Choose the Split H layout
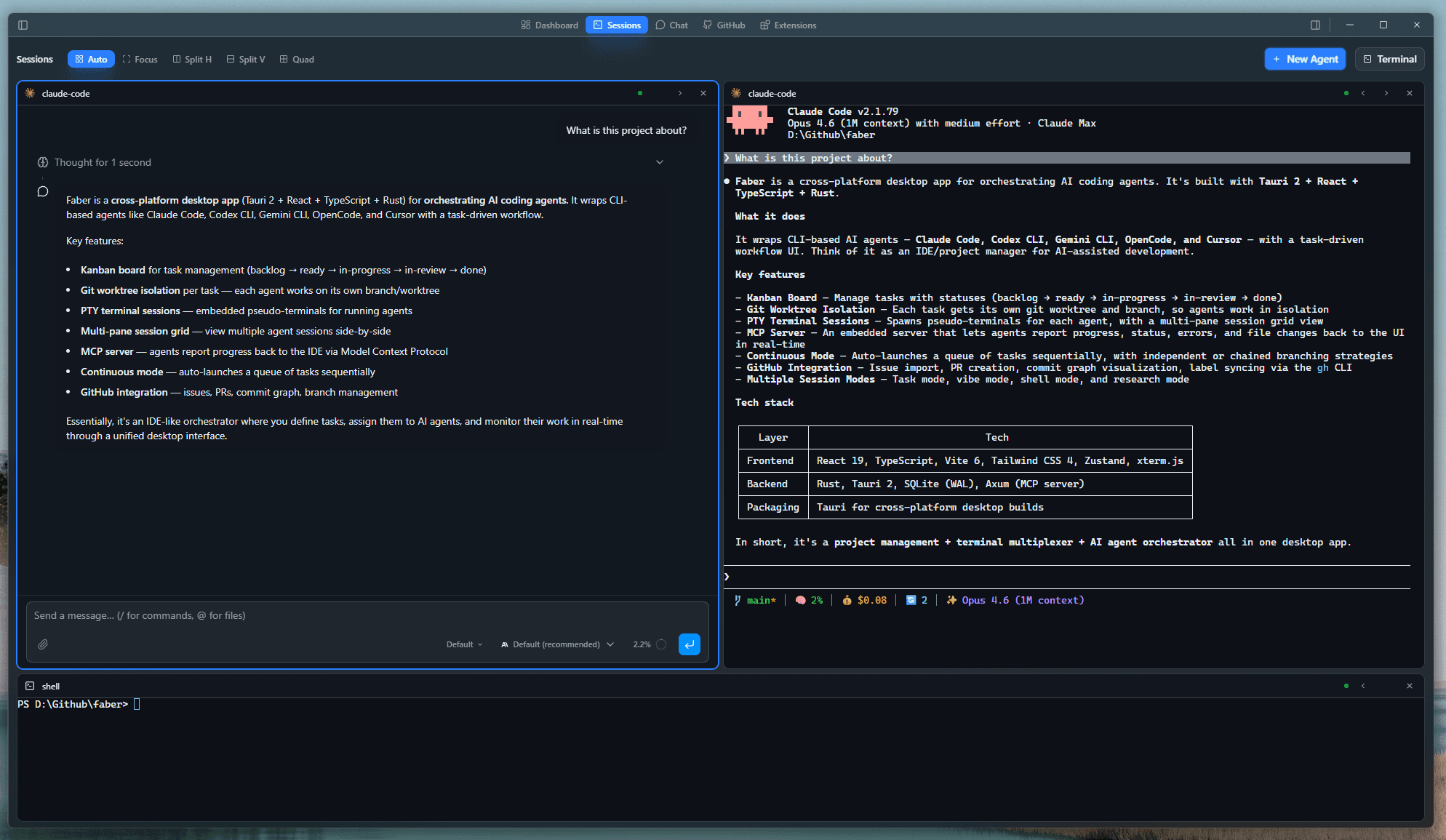 192,59
